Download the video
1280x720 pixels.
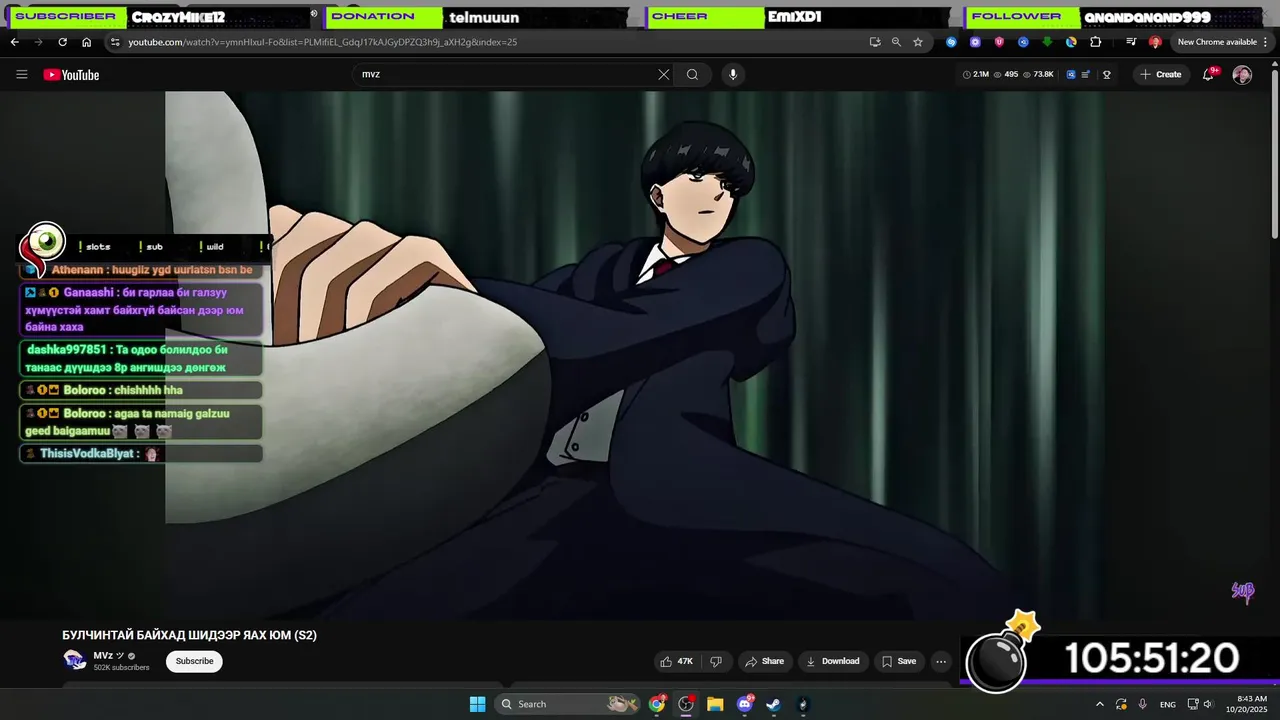coord(833,661)
